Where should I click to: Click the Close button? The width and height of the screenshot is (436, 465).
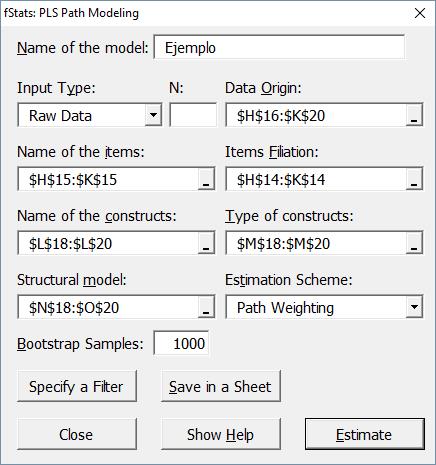pyautogui.click(x=77, y=434)
